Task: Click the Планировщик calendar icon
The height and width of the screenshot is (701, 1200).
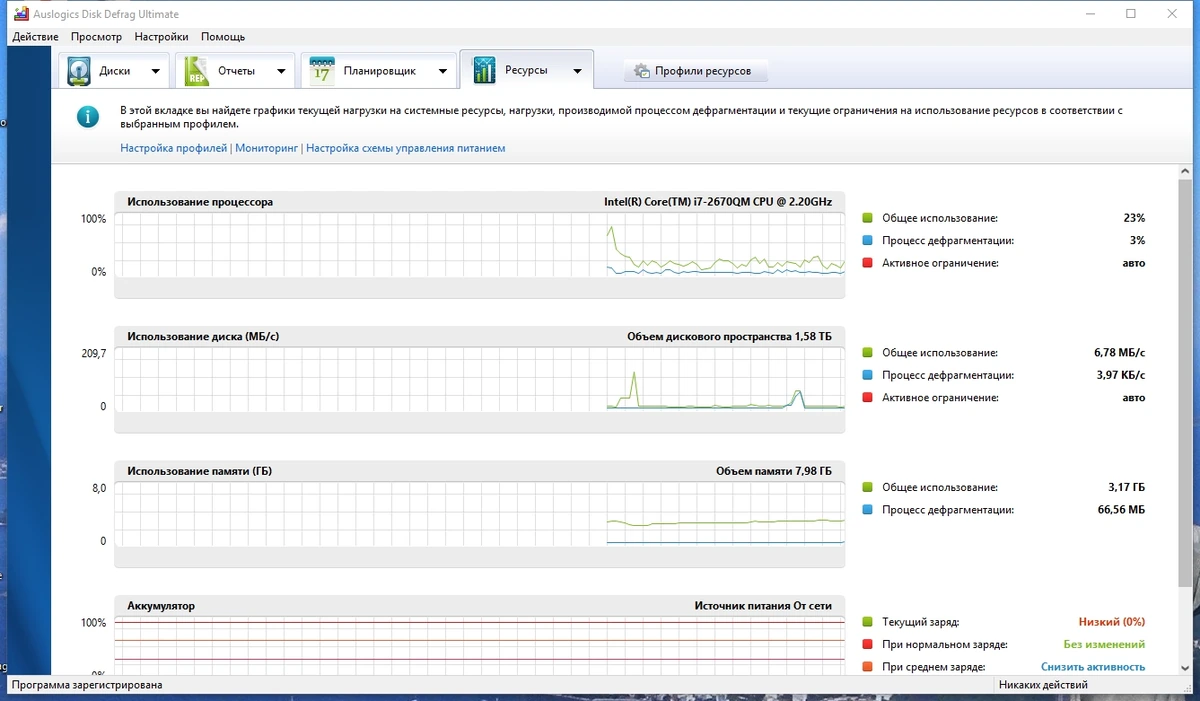Action: 321,71
